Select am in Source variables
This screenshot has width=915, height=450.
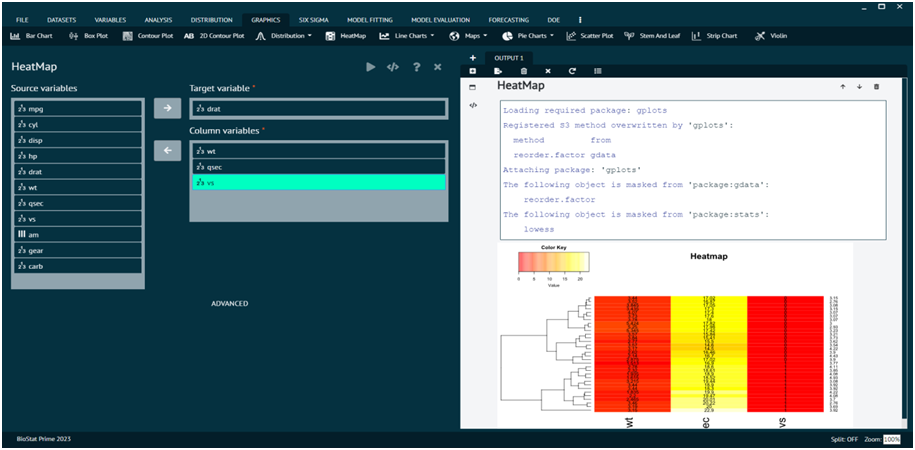click(78, 235)
